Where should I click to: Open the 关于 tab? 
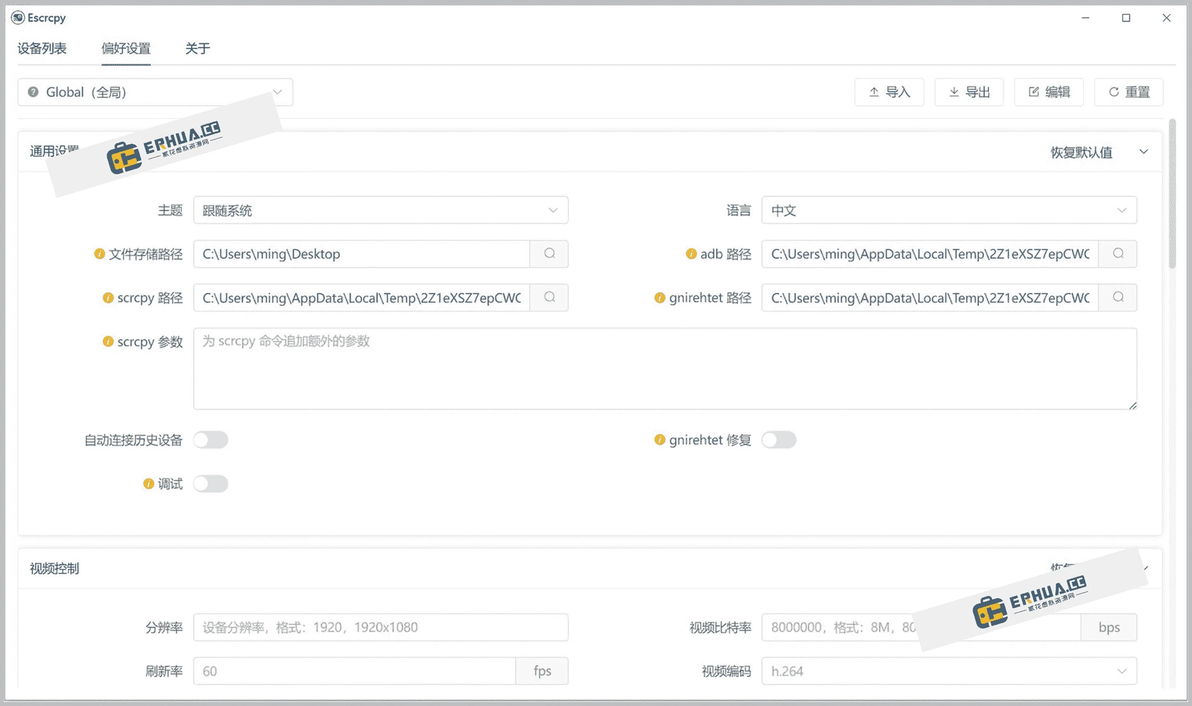(x=198, y=49)
